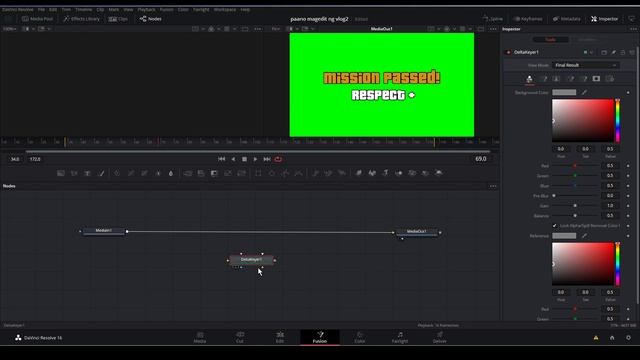Open the Nodes panel options menu

[x=493, y=186]
